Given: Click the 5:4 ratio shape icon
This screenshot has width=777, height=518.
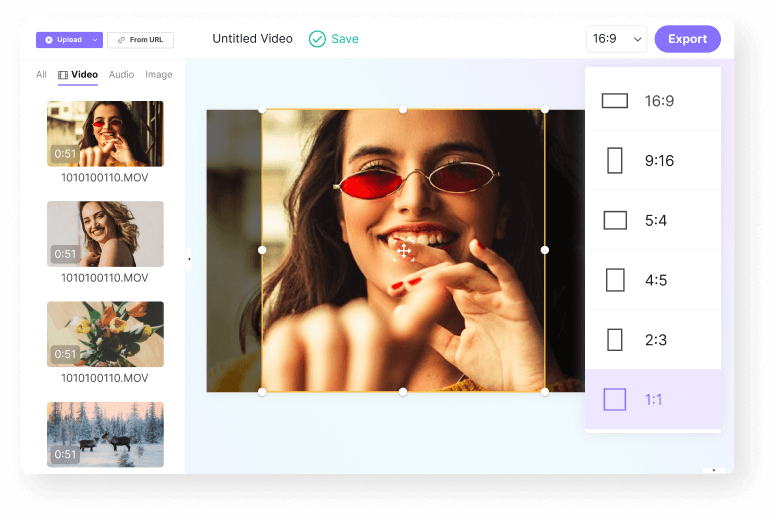Looking at the screenshot, I should (614, 220).
